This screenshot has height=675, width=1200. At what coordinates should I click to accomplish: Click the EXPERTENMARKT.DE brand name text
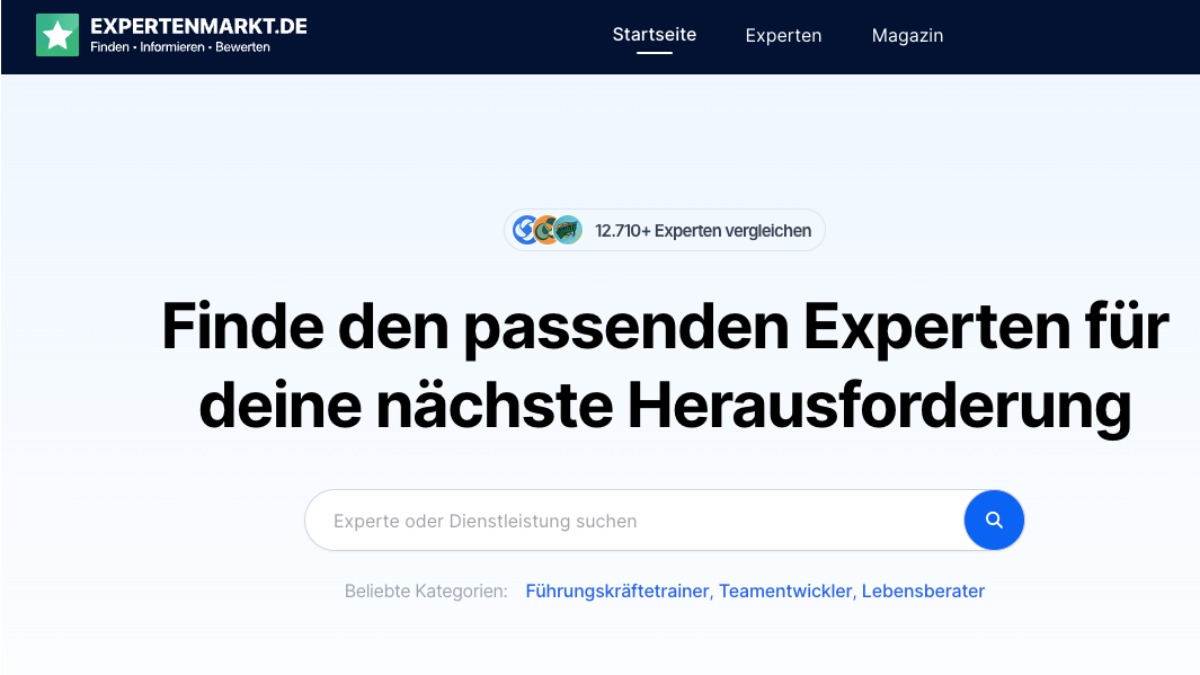198,25
